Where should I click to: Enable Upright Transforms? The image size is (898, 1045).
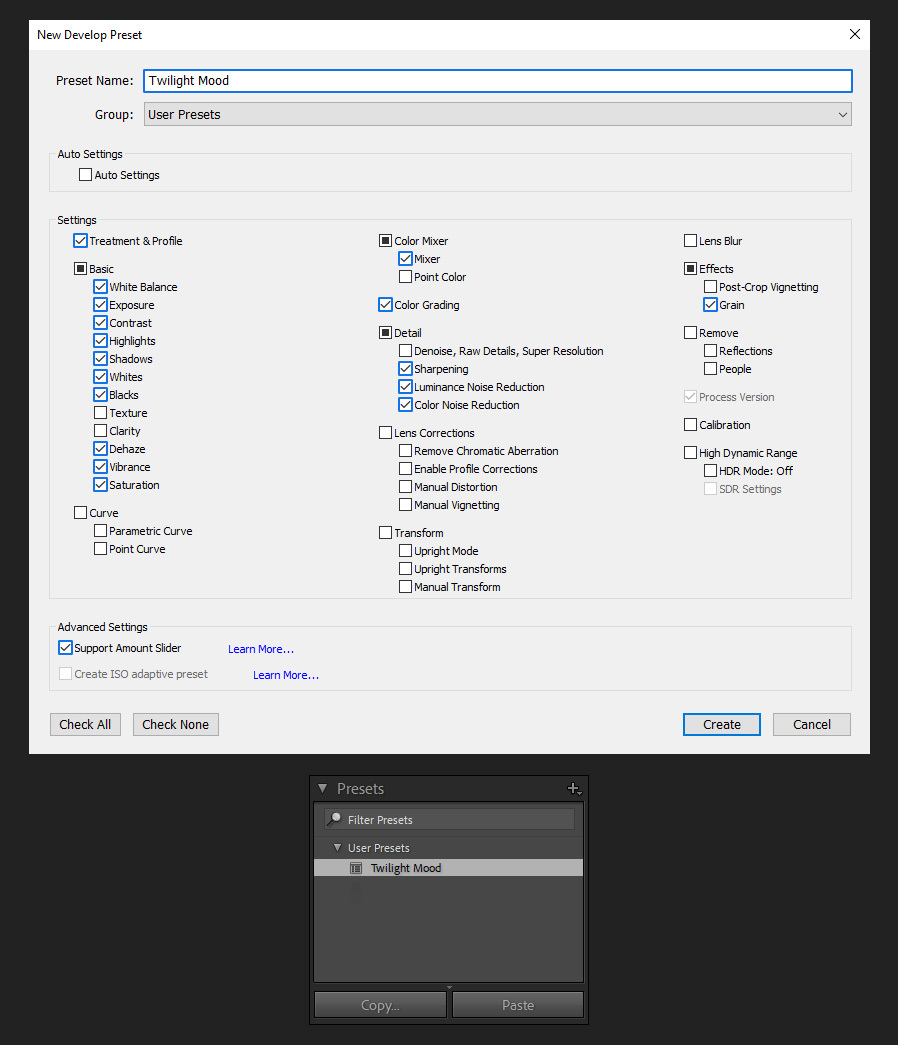[x=405, y=568]
